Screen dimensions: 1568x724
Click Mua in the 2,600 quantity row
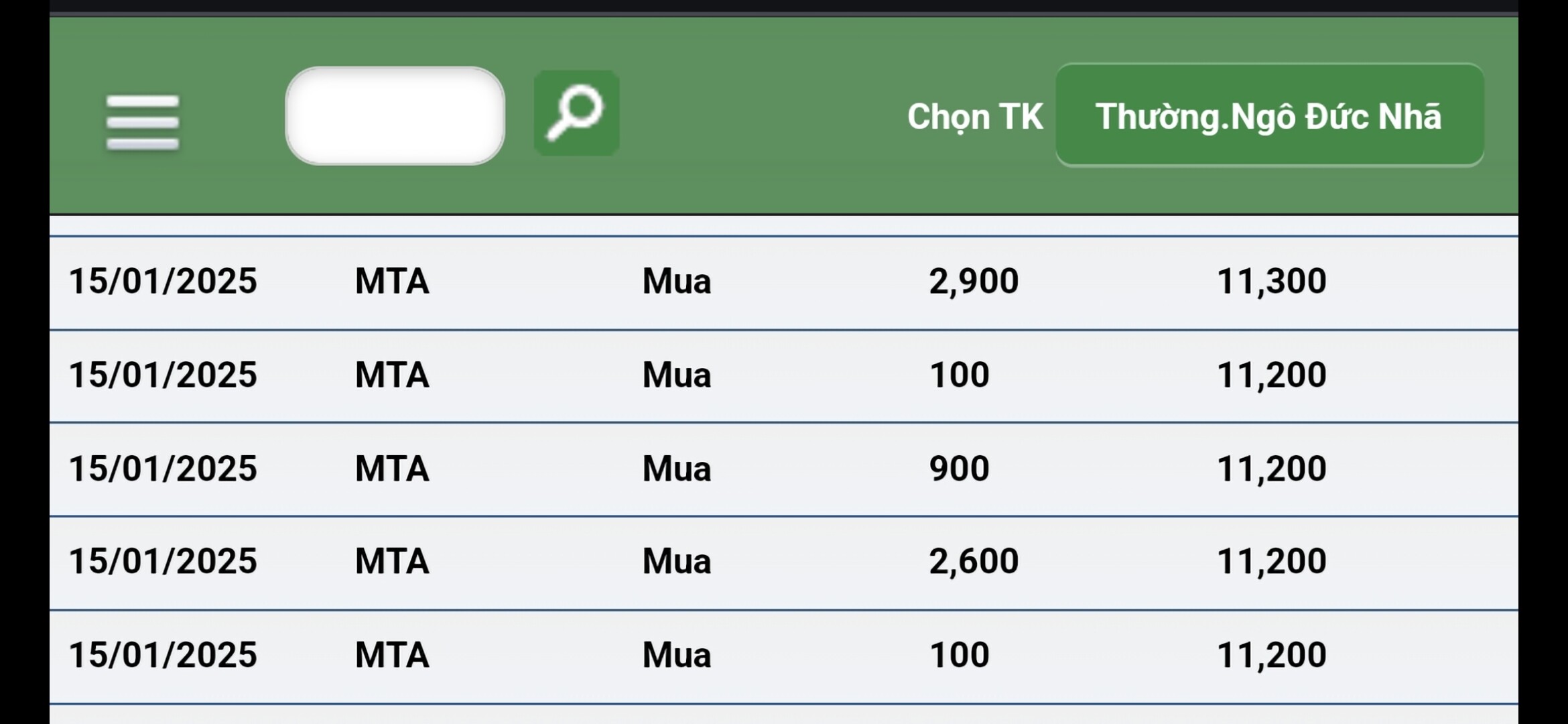point(676,561)
